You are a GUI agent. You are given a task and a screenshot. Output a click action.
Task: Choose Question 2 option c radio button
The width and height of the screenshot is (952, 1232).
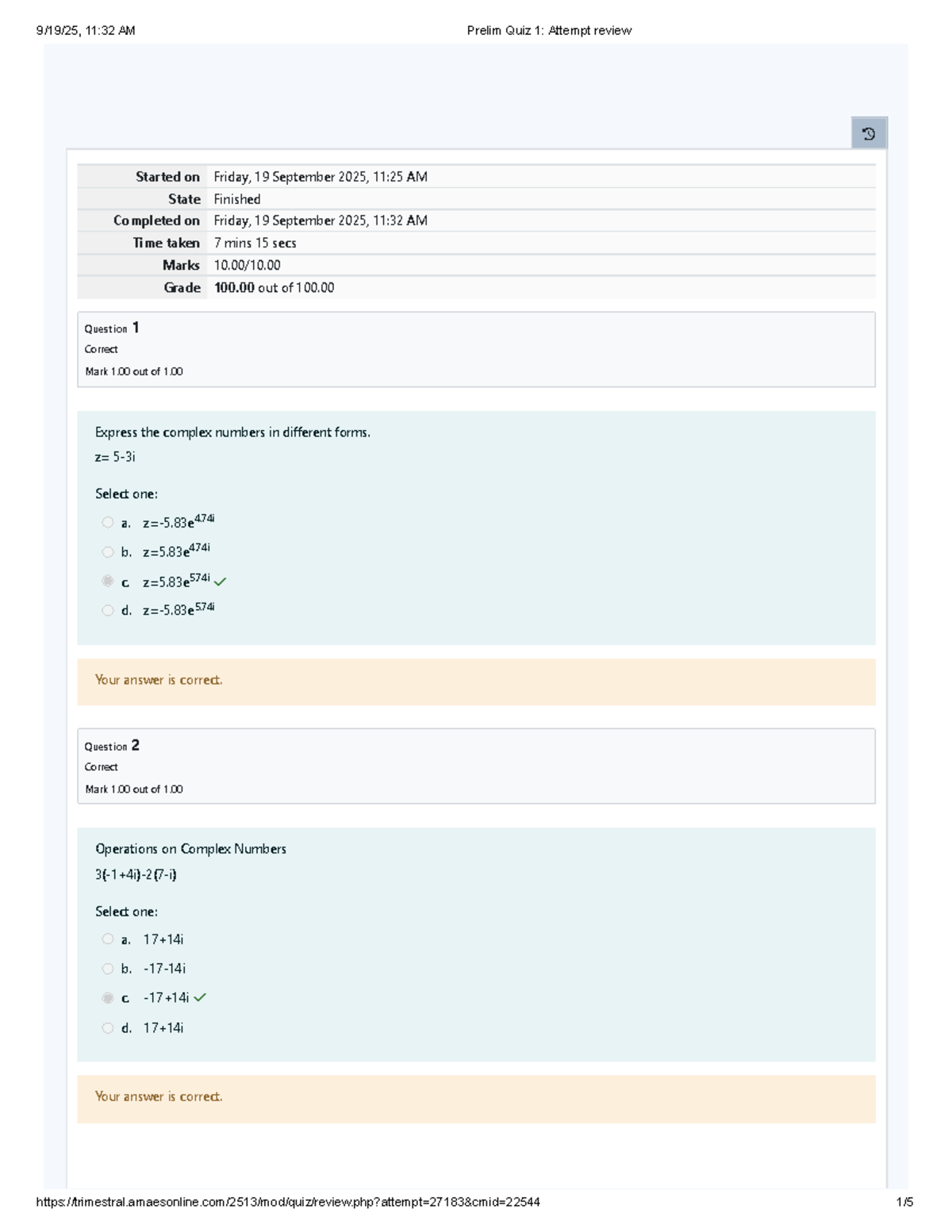[108, 998]
